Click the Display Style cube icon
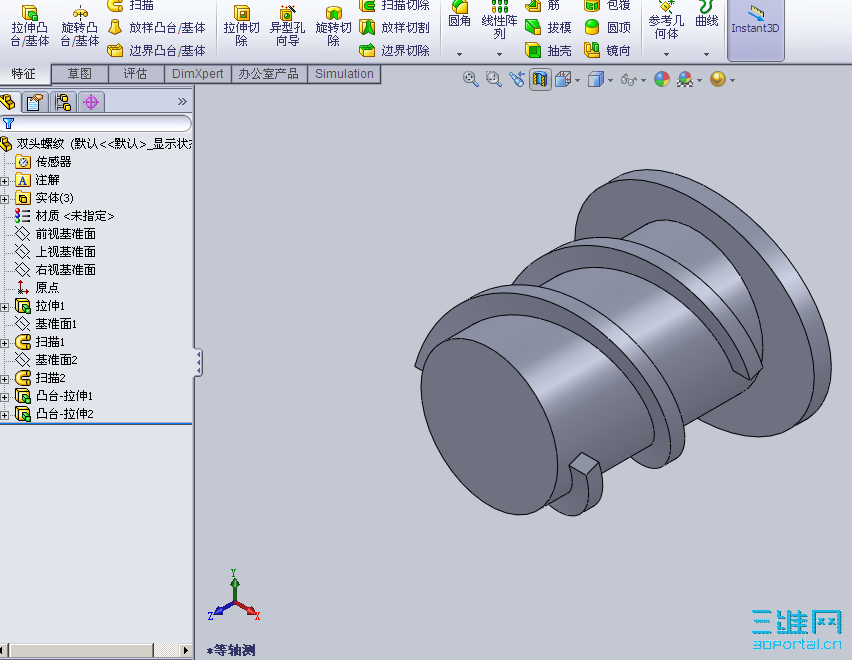Image resolution: width=852 pixels, height=660 pixels. point(596,79)
